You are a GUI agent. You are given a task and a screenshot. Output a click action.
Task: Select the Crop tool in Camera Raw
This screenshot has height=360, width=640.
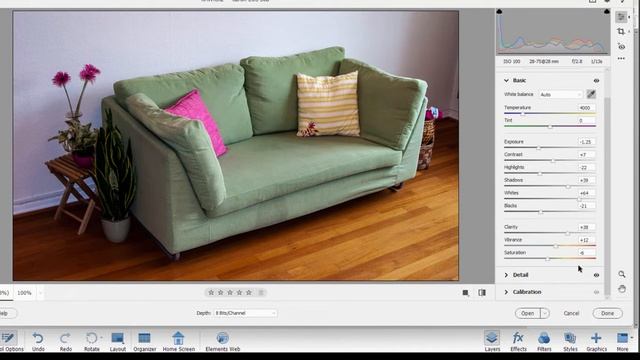click(621, 31)
